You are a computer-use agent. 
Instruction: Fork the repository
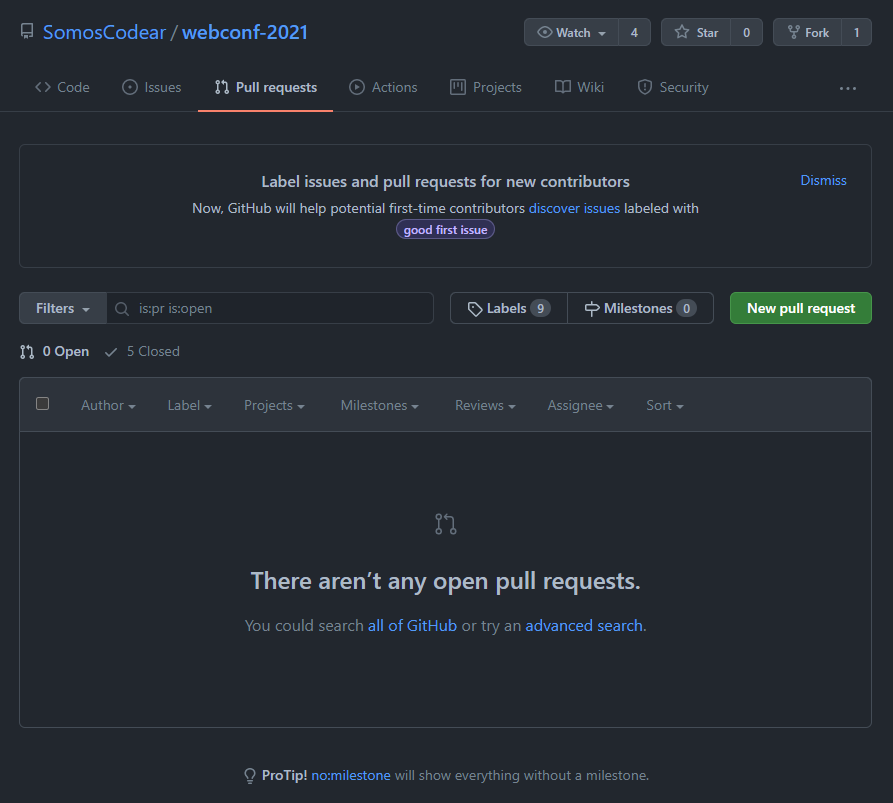click(808, 32)
